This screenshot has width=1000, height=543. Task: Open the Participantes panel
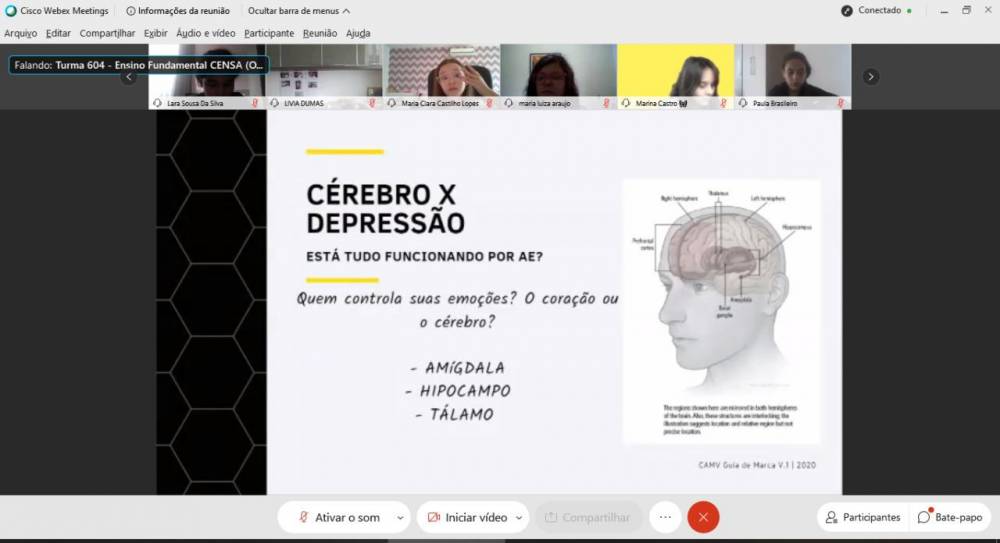[x=862, y=517]
